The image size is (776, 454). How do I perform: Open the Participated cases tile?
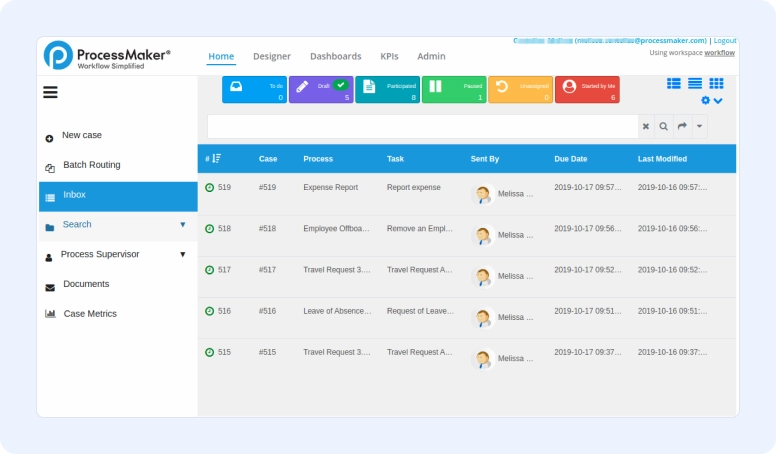[388, 90]
